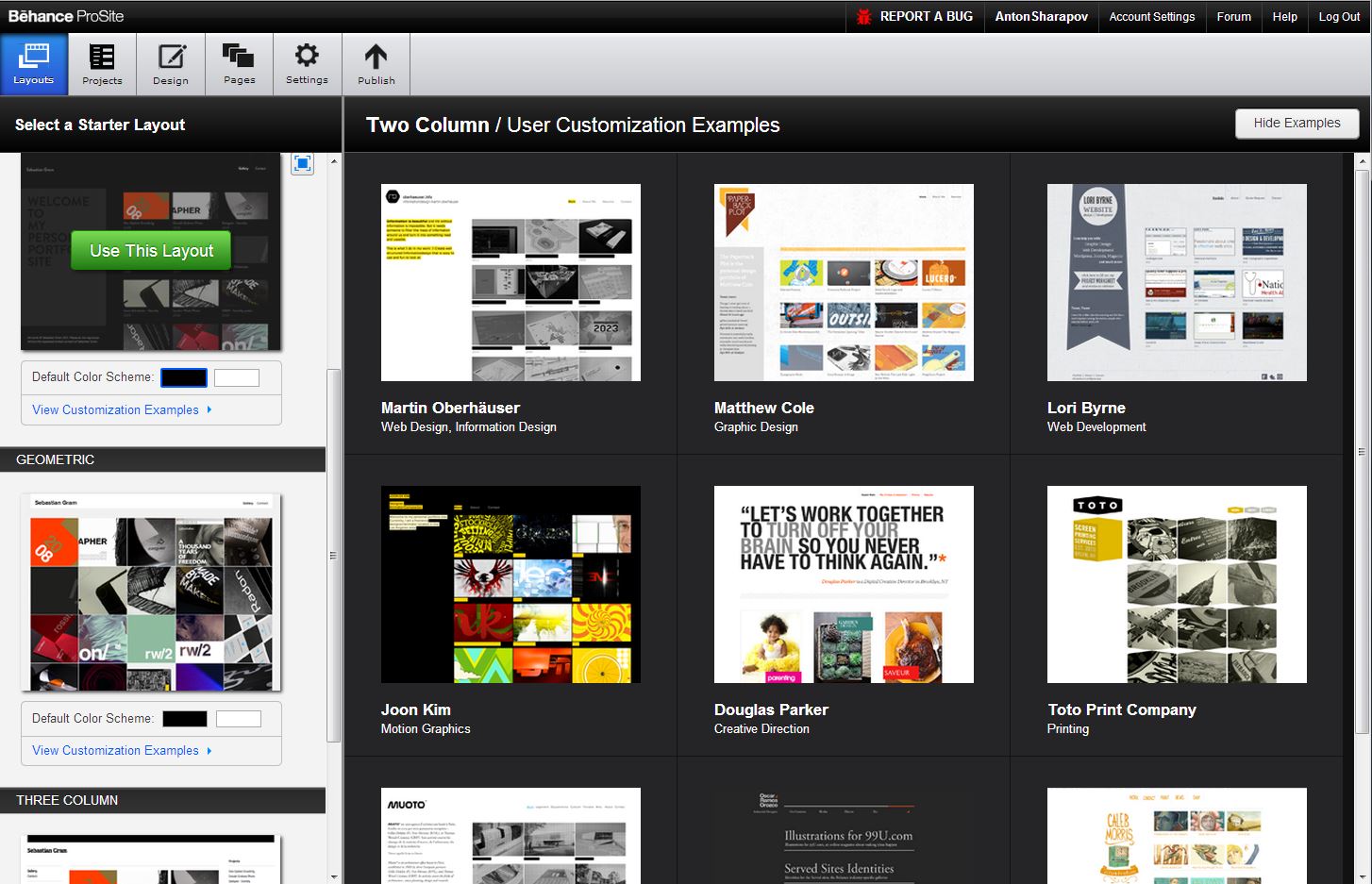Open the Pages toolbar section
The height and width of the screenshot is (884, 1372).
(239, 64)
